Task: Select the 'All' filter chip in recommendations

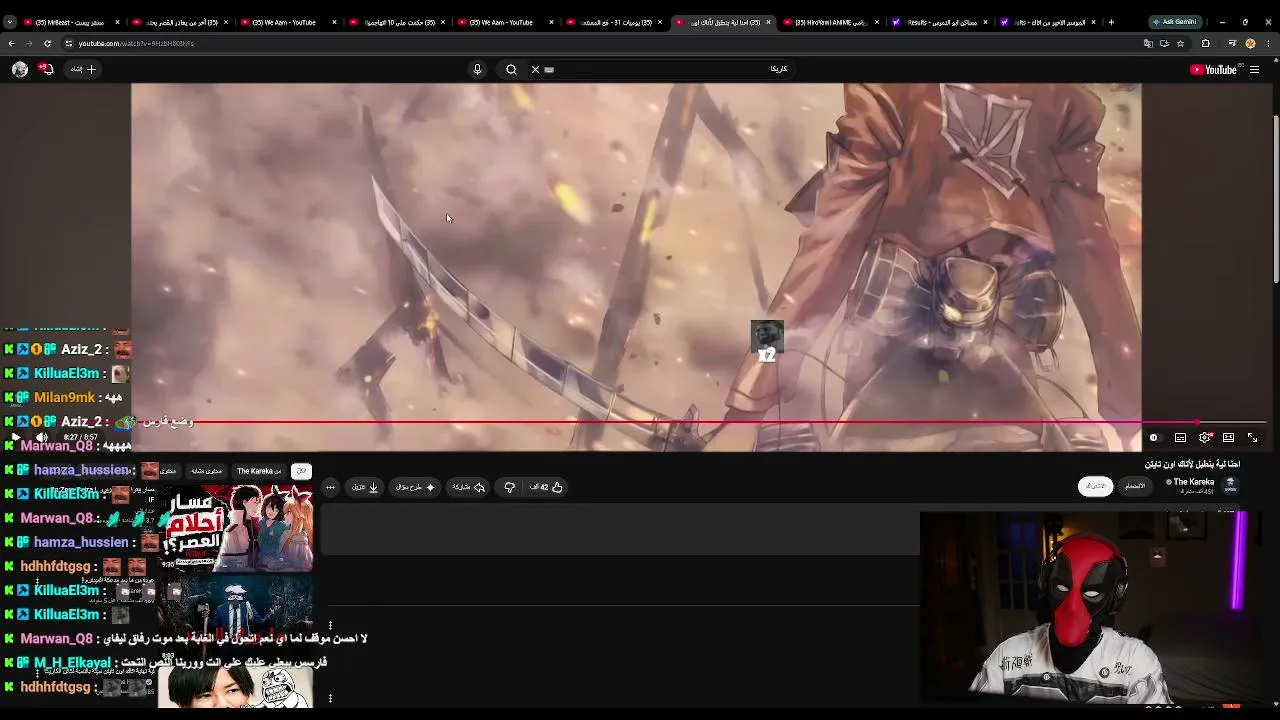Action: pos(301,471)
